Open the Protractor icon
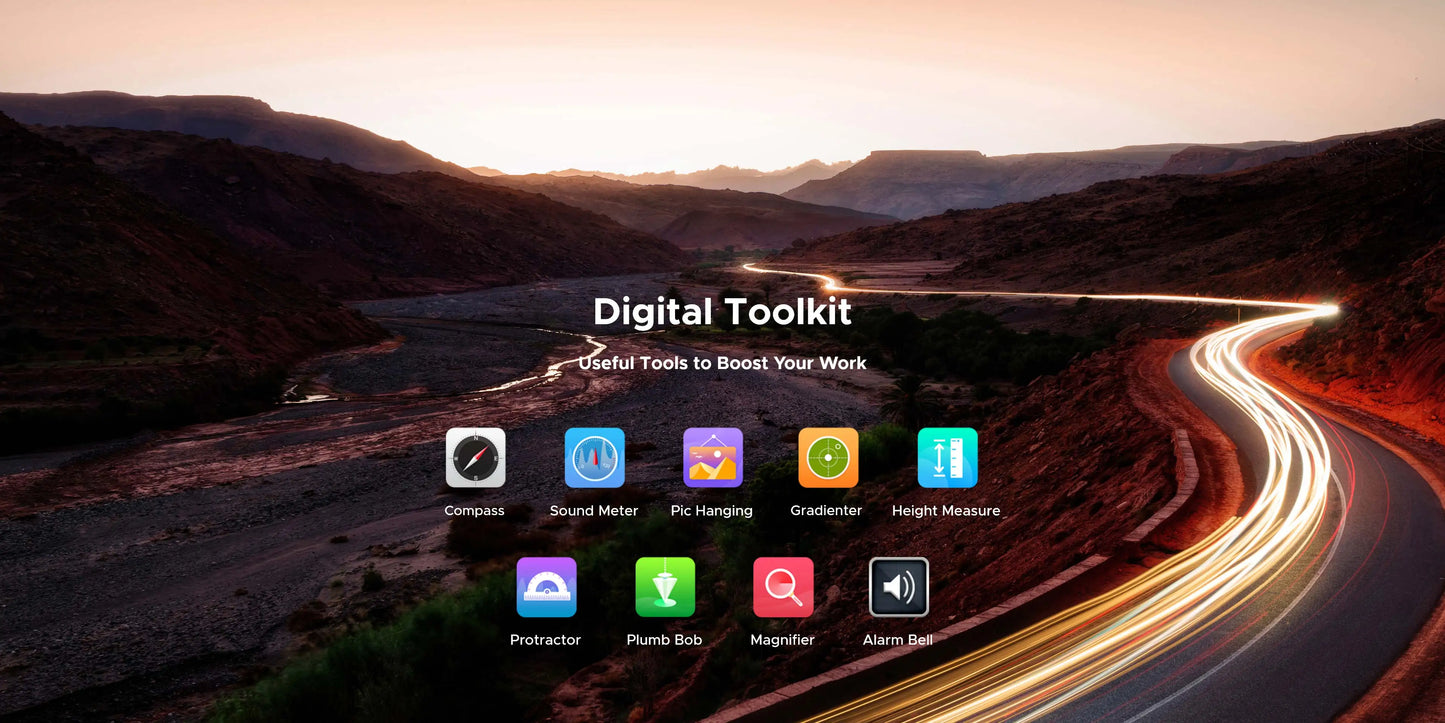 [x=546, y=587]
